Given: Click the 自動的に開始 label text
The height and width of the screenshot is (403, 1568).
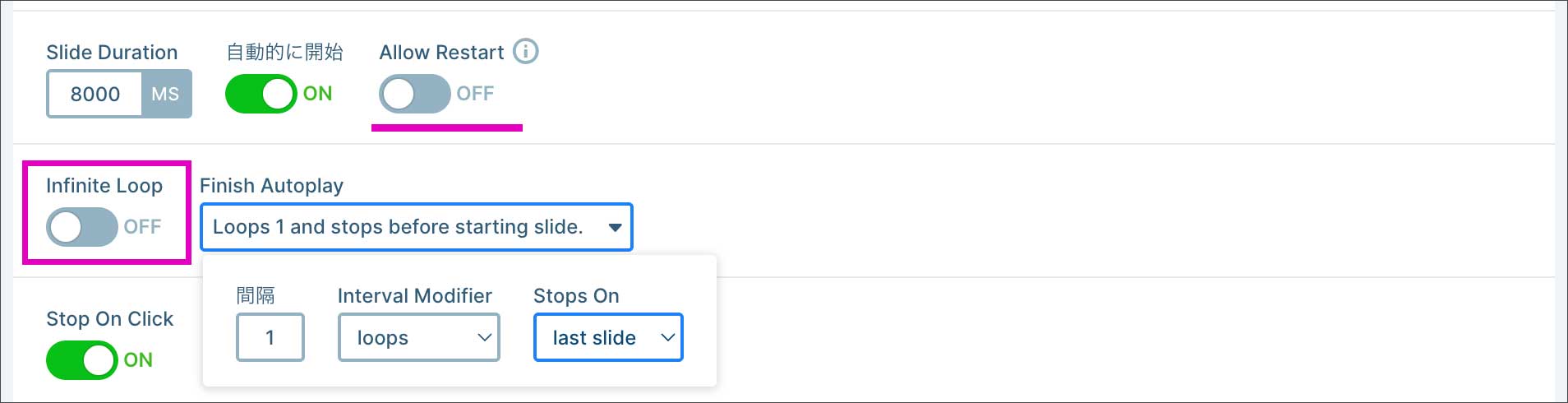Looking at the screenshot, I should point(284,53).
